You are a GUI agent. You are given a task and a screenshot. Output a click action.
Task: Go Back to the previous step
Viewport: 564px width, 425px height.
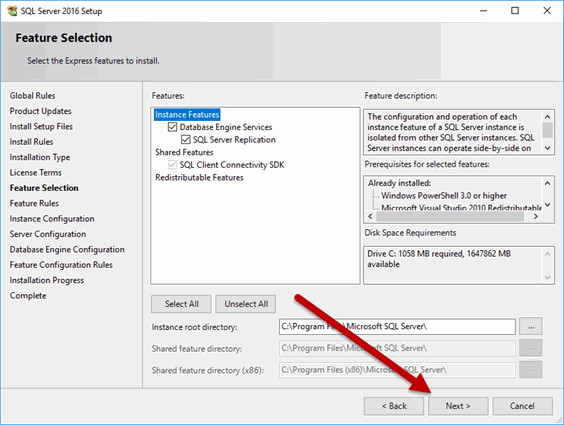pos(394,406)
